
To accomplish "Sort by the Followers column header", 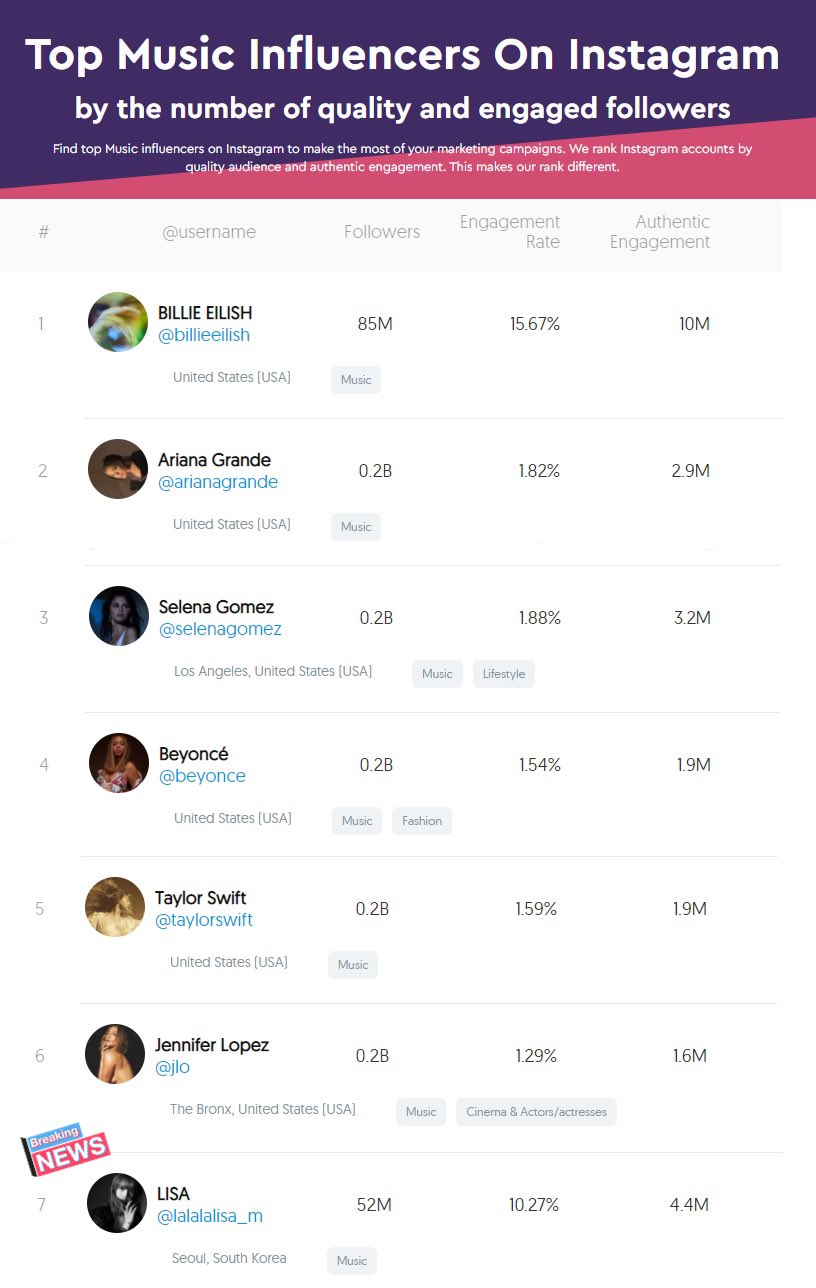I will pos(382,232).
